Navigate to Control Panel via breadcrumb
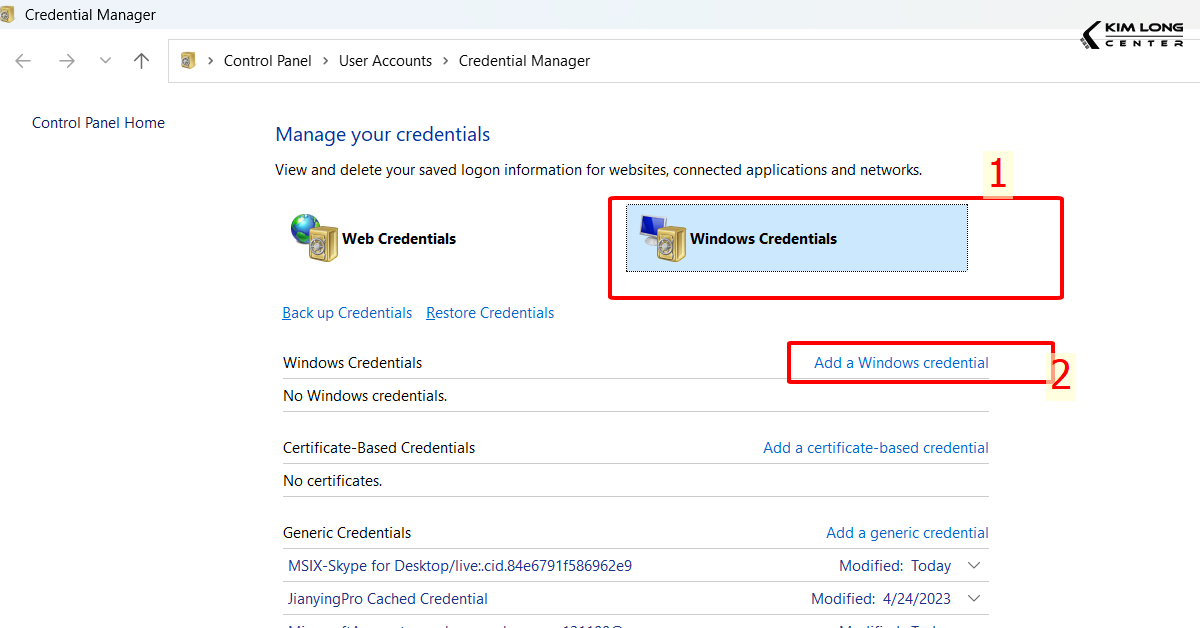 pyautogui.click(x=267, y=60)
